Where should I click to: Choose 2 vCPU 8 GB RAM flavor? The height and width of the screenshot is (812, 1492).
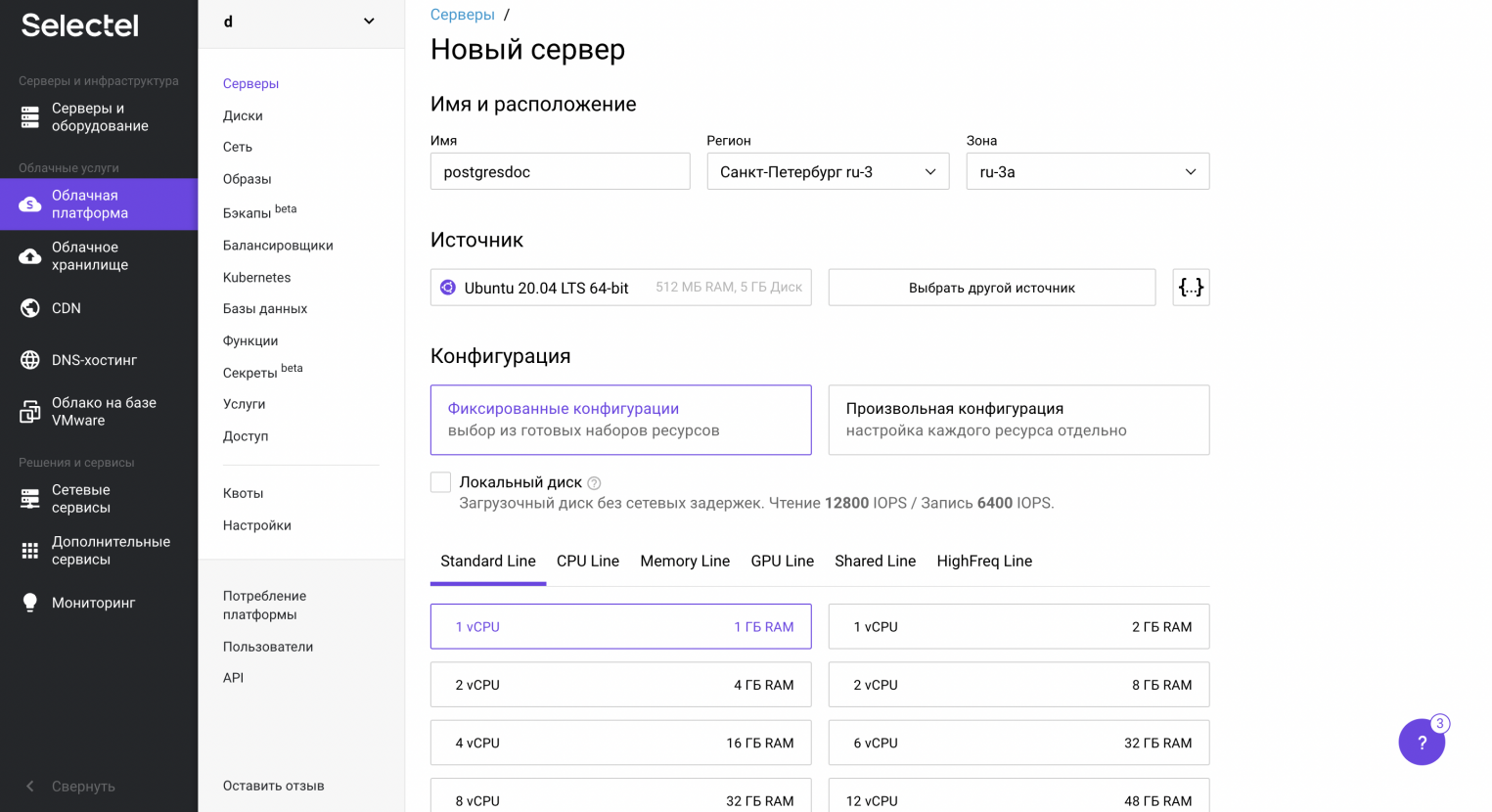click(1018, 685)
